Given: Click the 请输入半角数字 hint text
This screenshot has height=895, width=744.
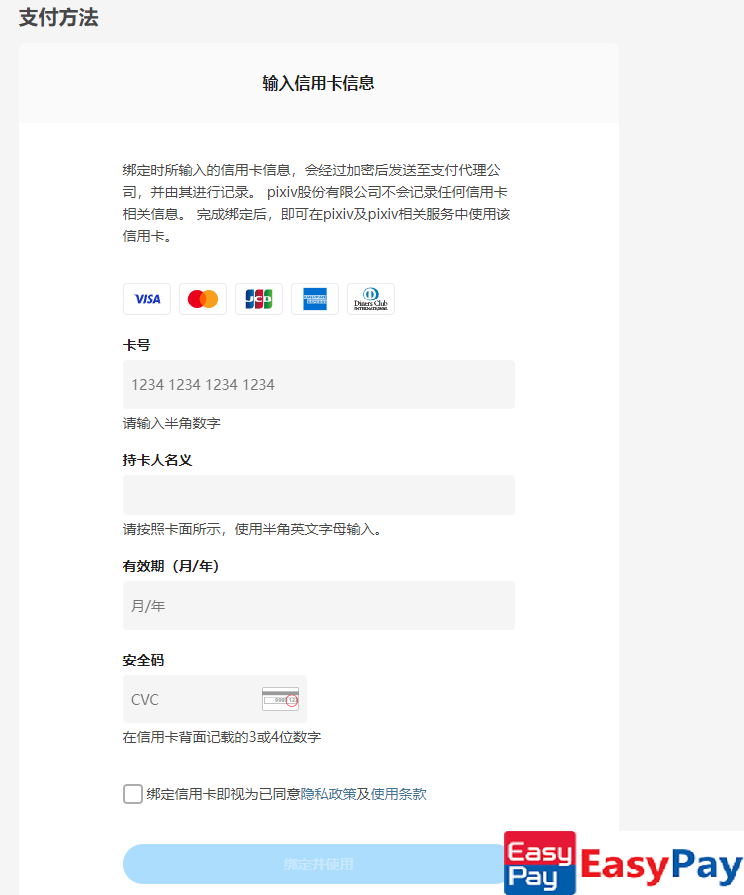Looking at the screenshot, I should 171,423.
